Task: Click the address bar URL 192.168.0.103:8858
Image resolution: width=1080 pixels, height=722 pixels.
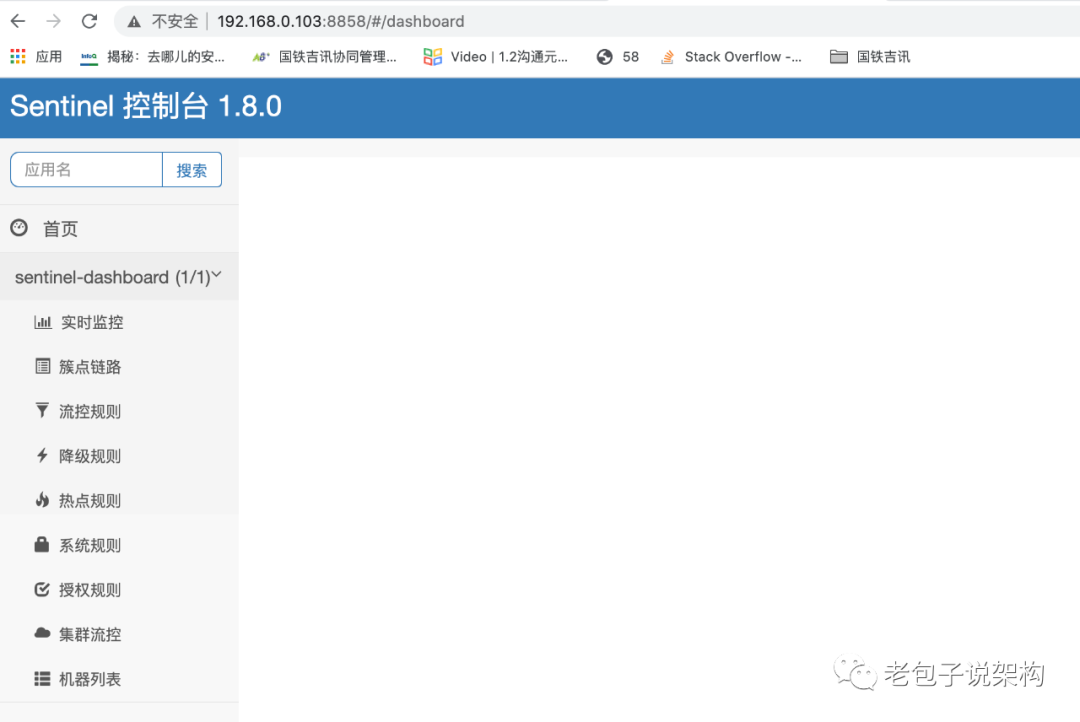Action: (341, 21)
